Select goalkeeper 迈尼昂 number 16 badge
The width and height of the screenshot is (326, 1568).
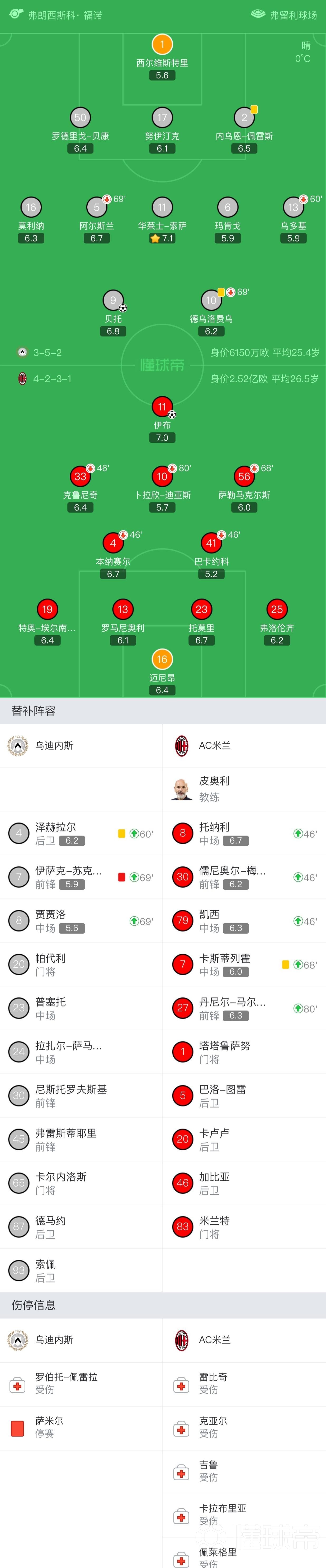point(162,659)
